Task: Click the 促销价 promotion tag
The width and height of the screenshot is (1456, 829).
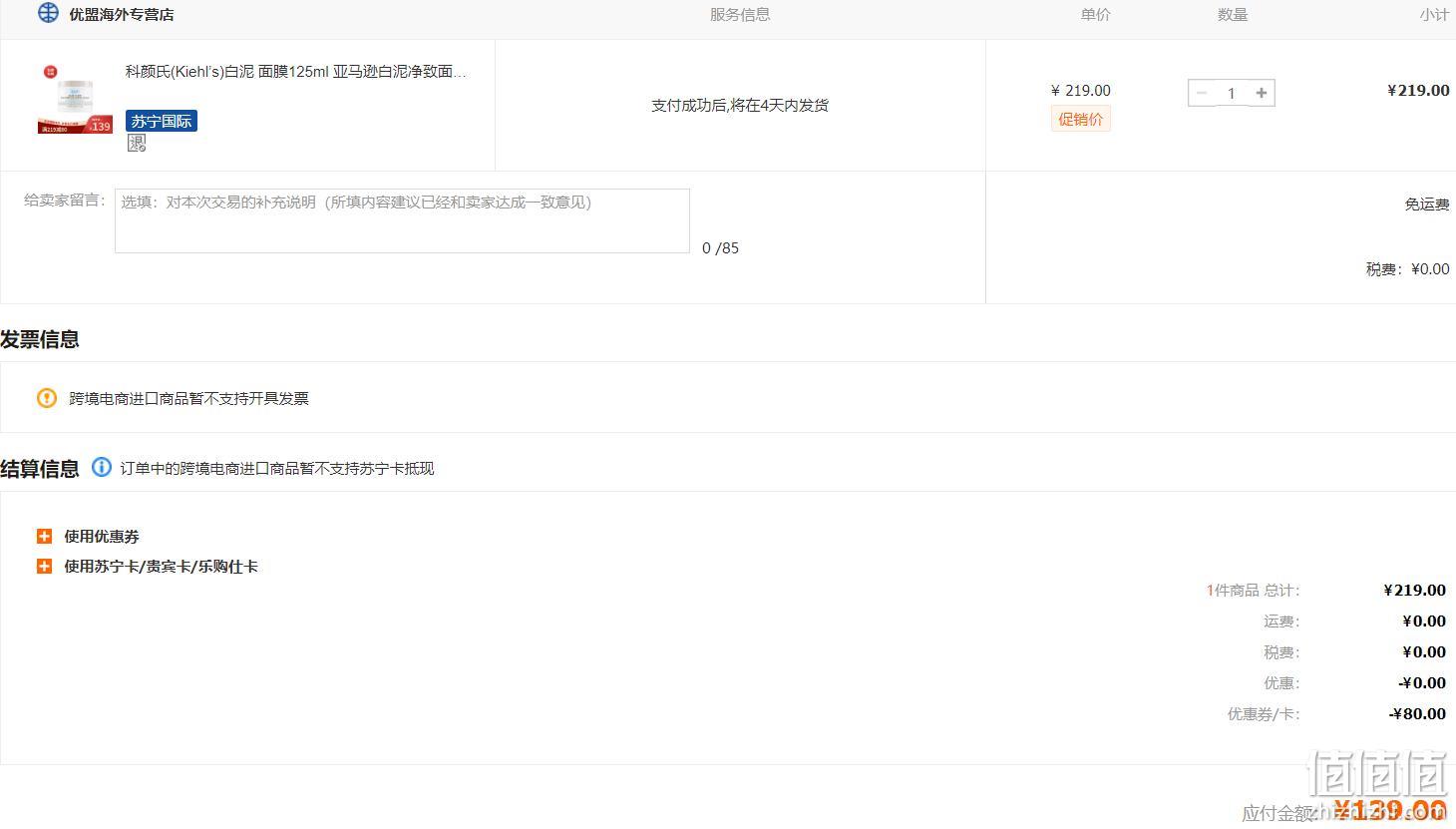Action: [1081, 120]
